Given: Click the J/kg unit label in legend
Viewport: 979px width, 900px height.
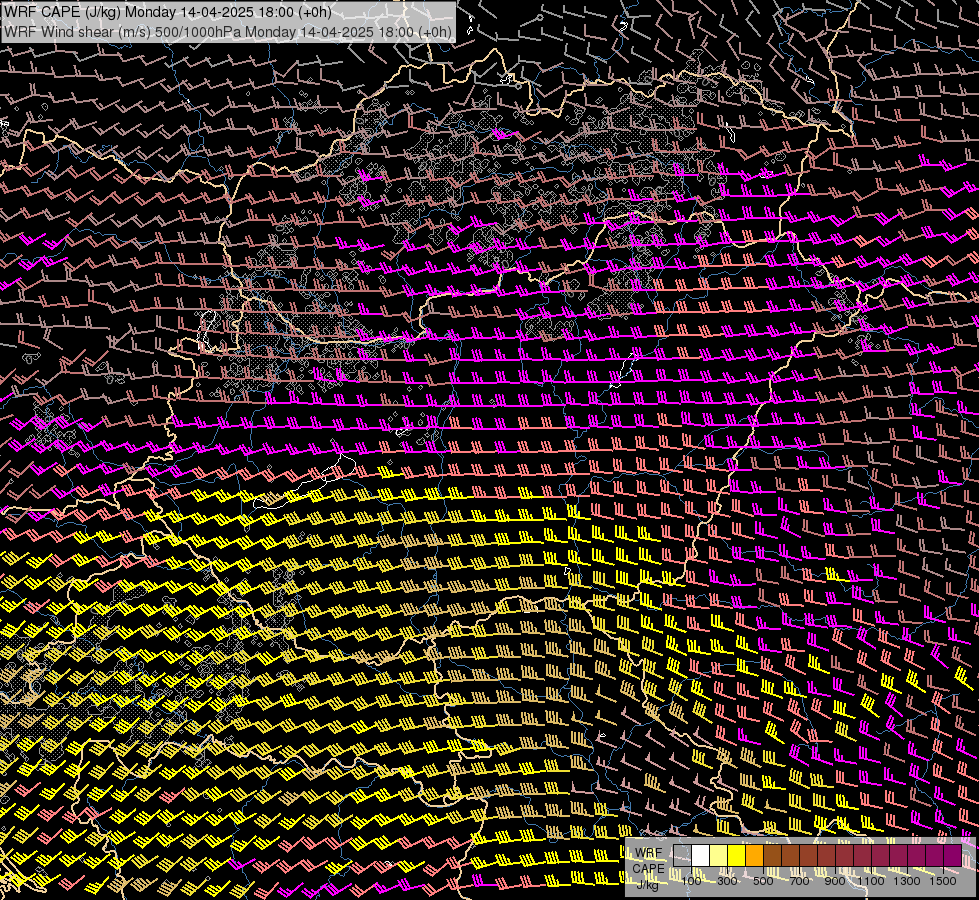Looking at the screenshot, I should [x=648, y=884].
